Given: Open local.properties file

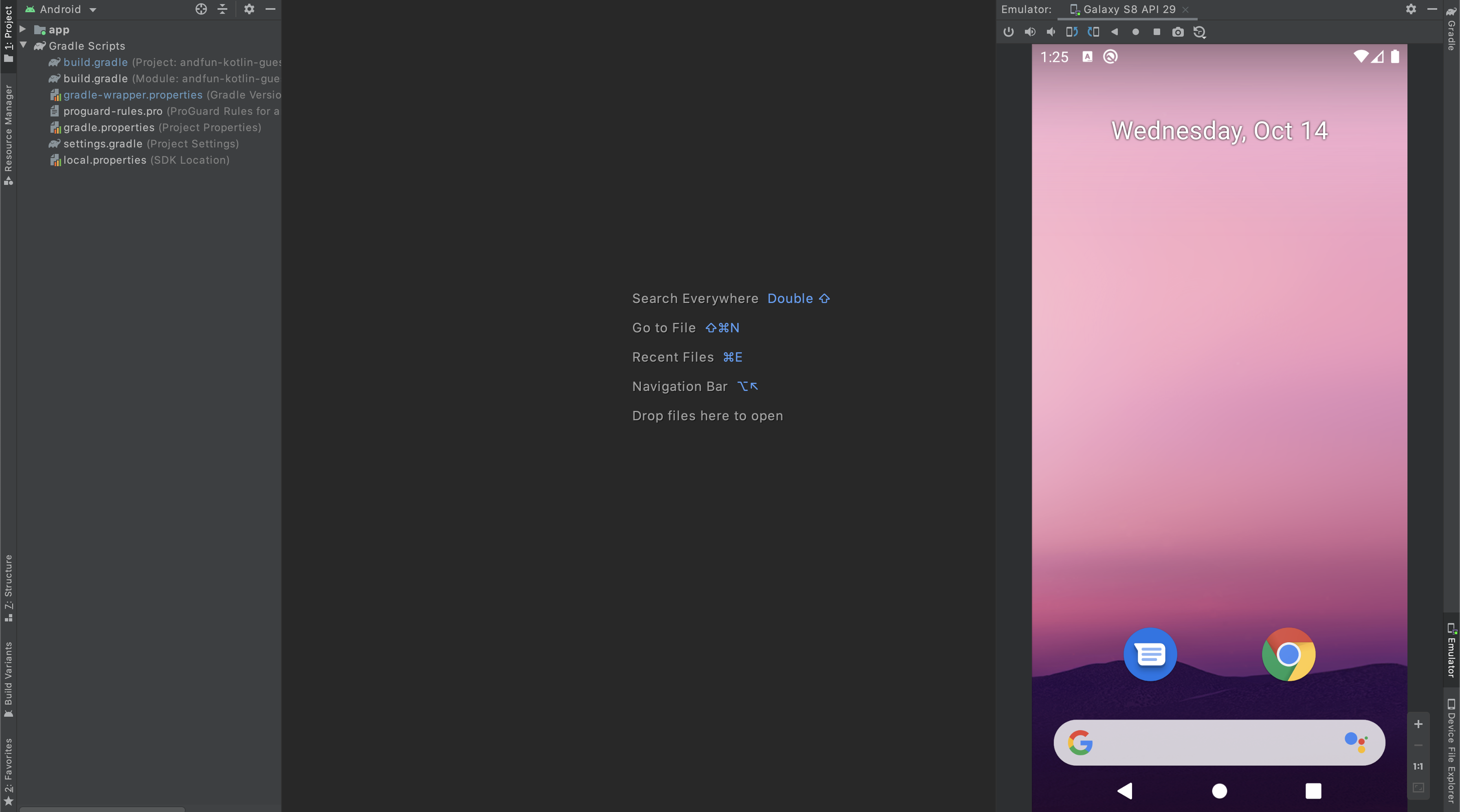Looking at the screenshot, I should (139, 160).
